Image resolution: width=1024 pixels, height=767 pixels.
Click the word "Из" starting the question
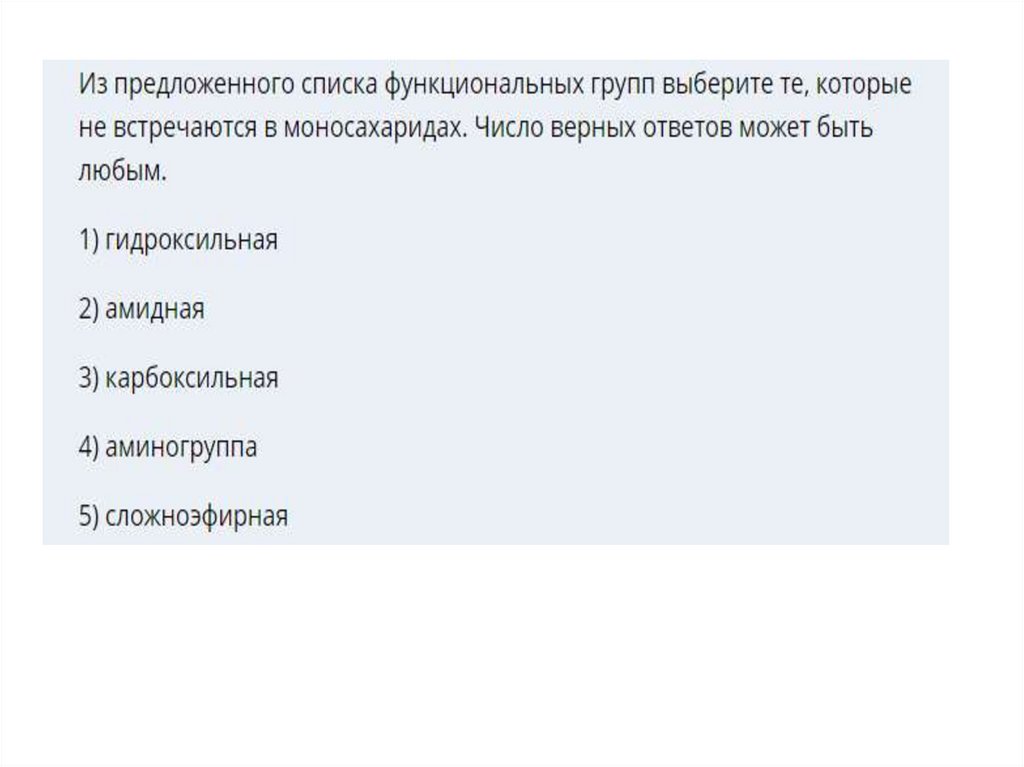(92, 86)
